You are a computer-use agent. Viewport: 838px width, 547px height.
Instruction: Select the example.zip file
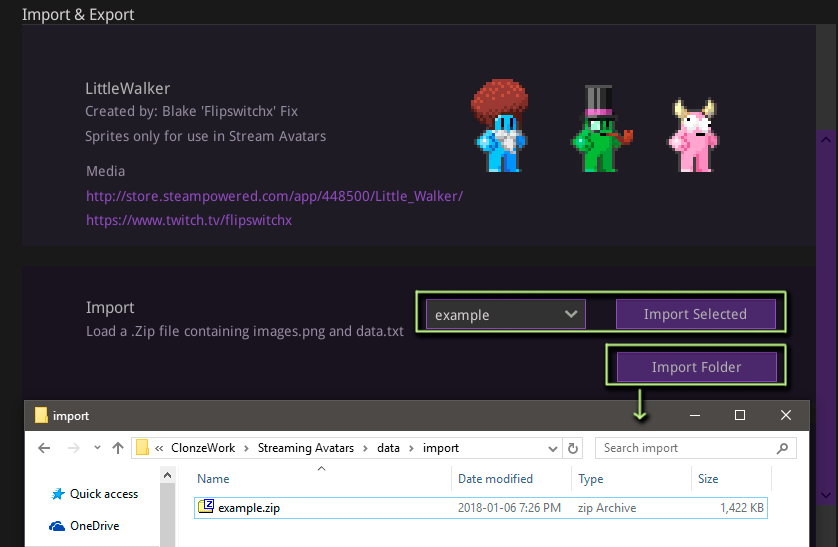coord(481,507)
